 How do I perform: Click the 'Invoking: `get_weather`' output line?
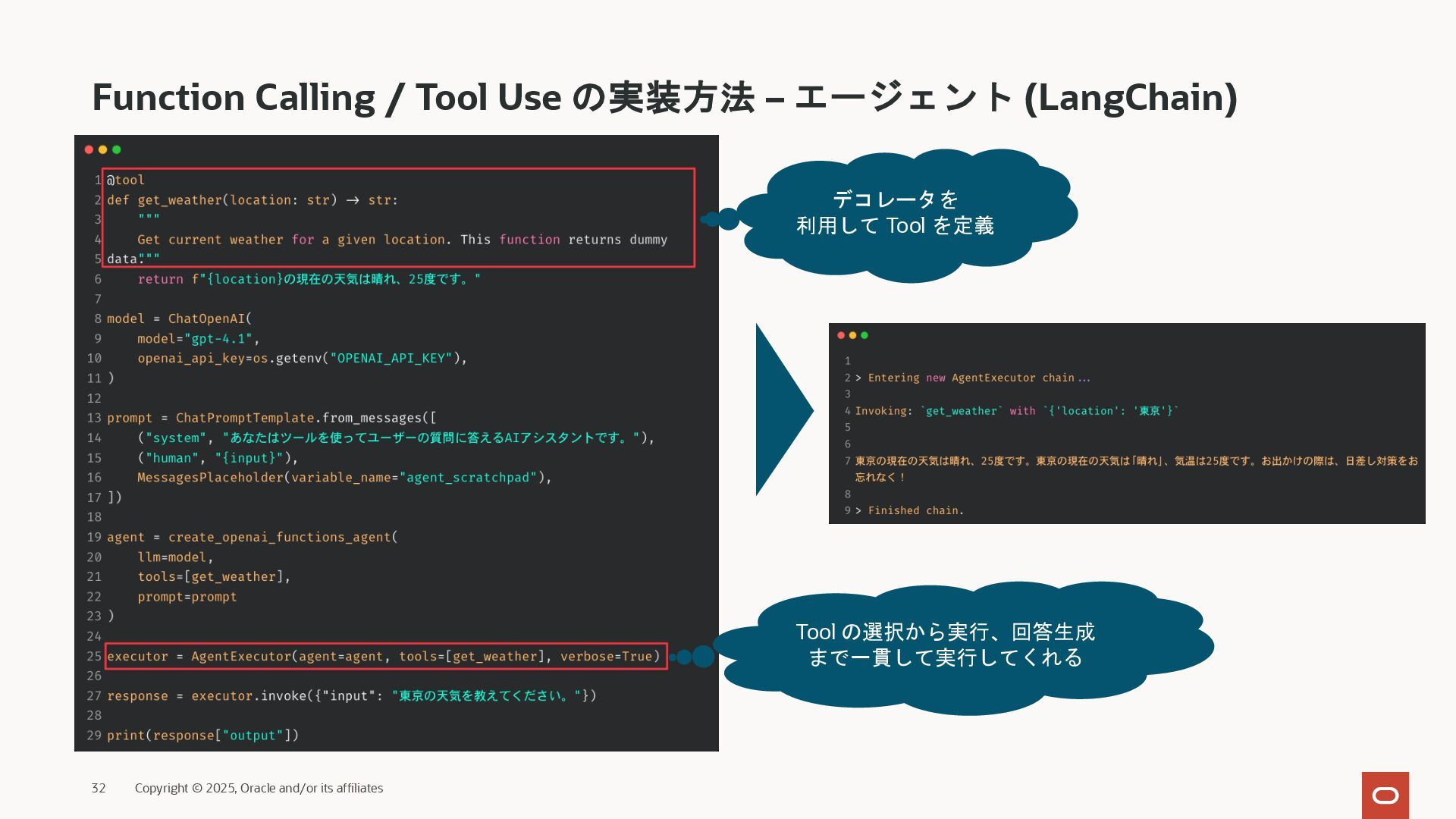point(1017,411)
